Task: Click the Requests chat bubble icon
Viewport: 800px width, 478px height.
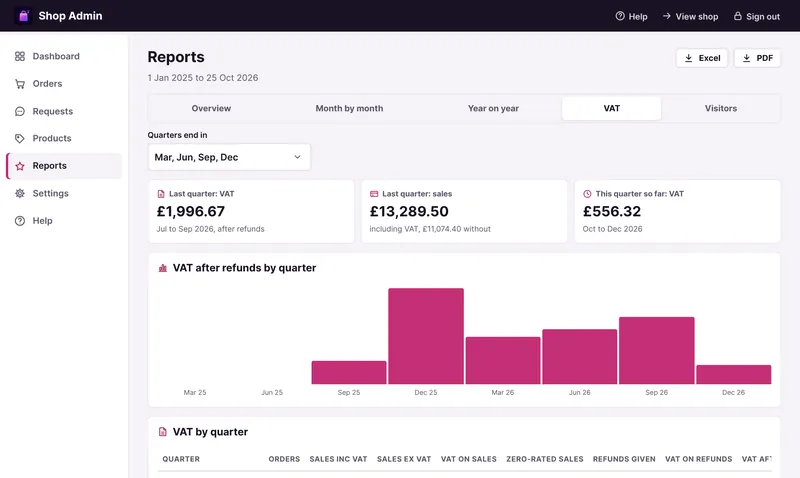Action: pyautogui.click(x=20, y=111)
